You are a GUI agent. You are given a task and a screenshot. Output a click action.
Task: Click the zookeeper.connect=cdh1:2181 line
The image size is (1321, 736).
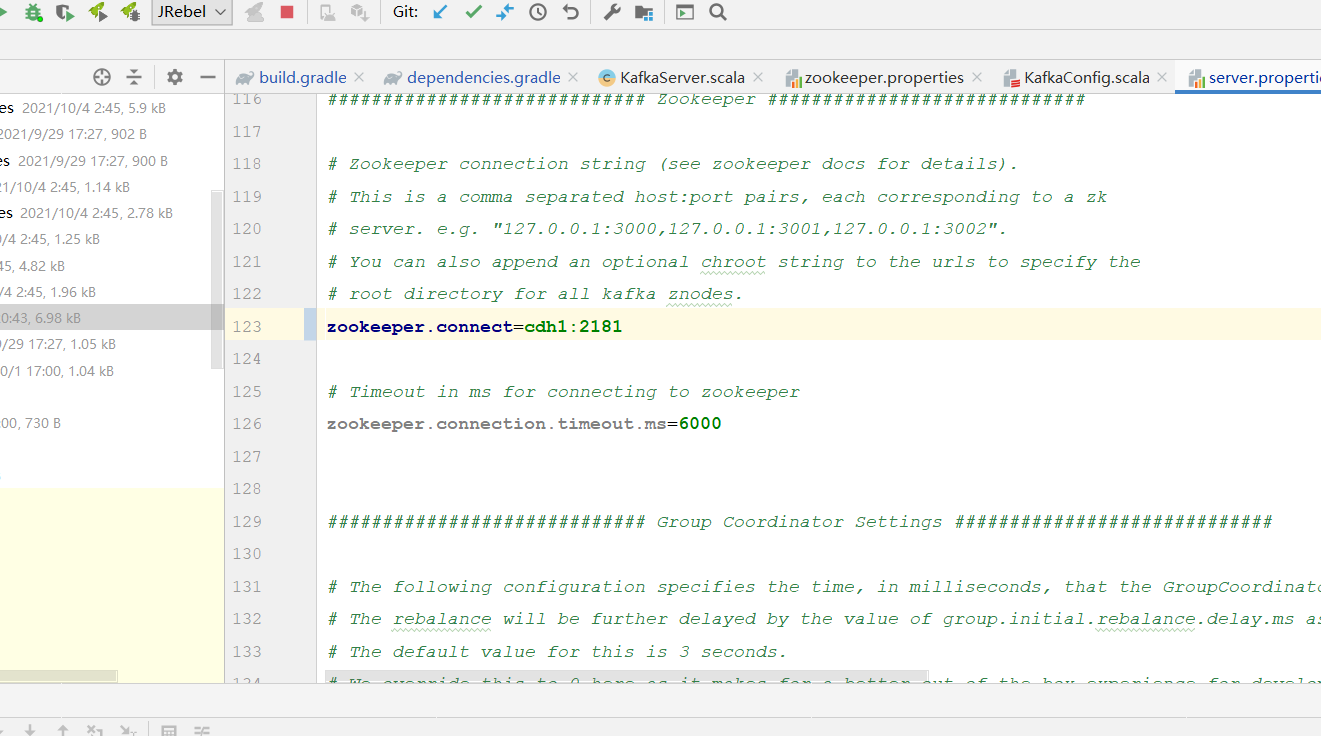point(474,326)
